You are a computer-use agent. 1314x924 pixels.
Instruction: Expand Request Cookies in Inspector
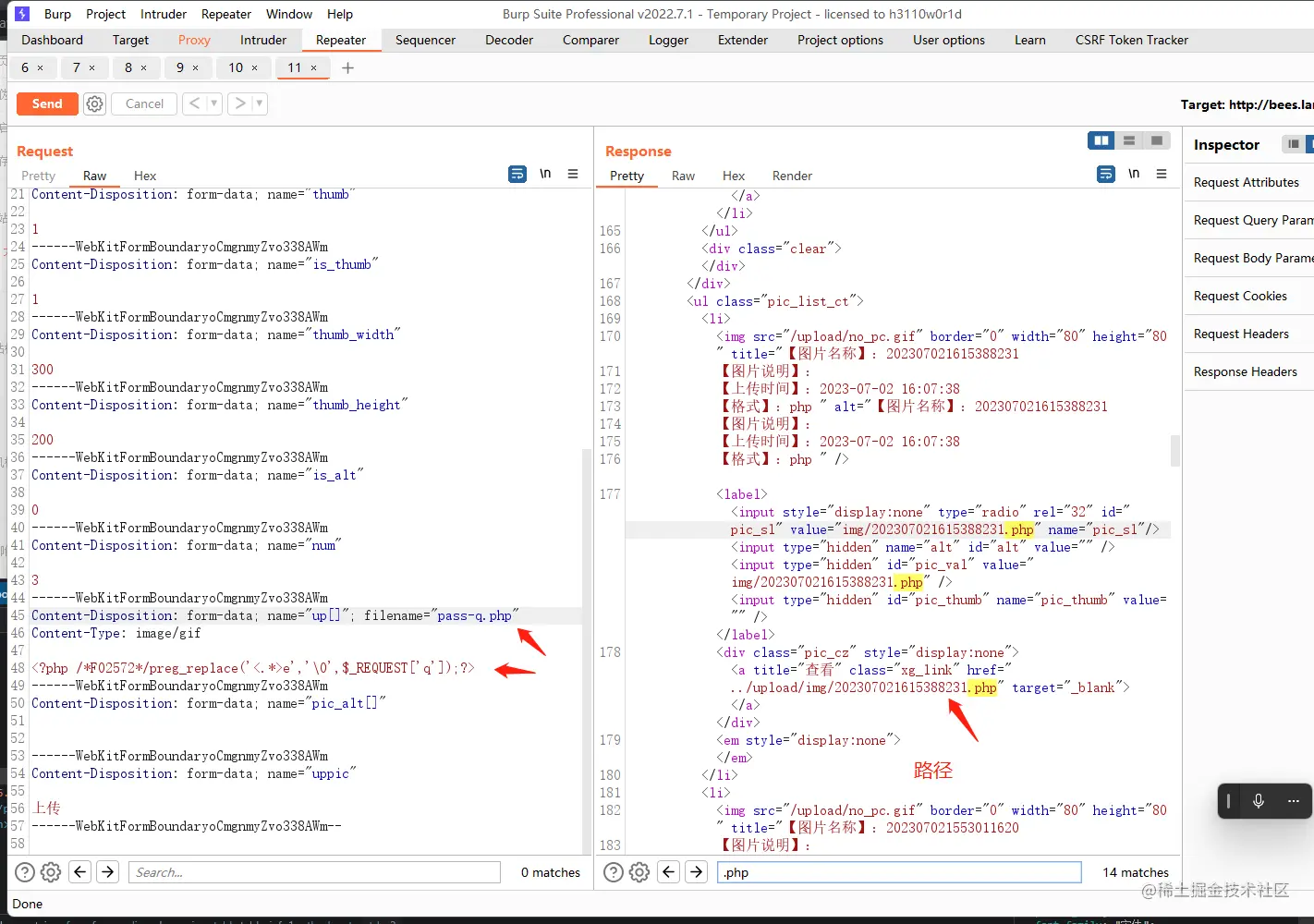pos(1248,296)
